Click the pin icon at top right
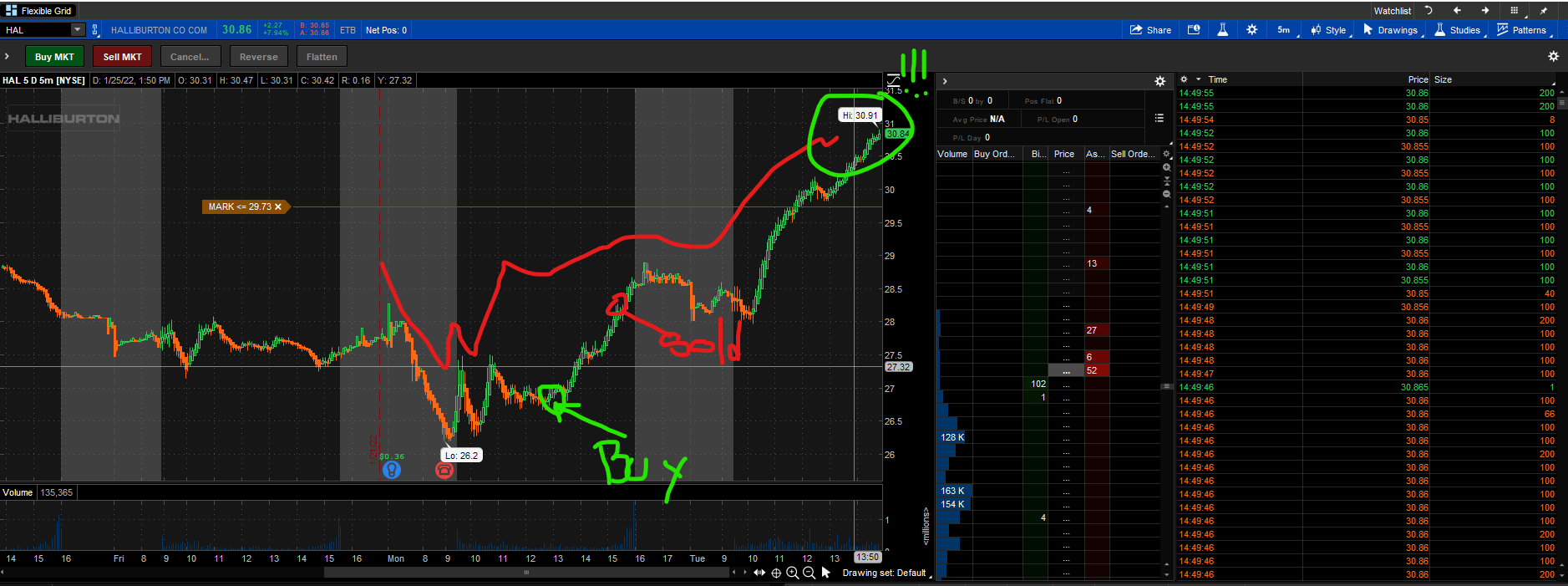This screenshot has width=1568, height=586. pos(1544,11)
